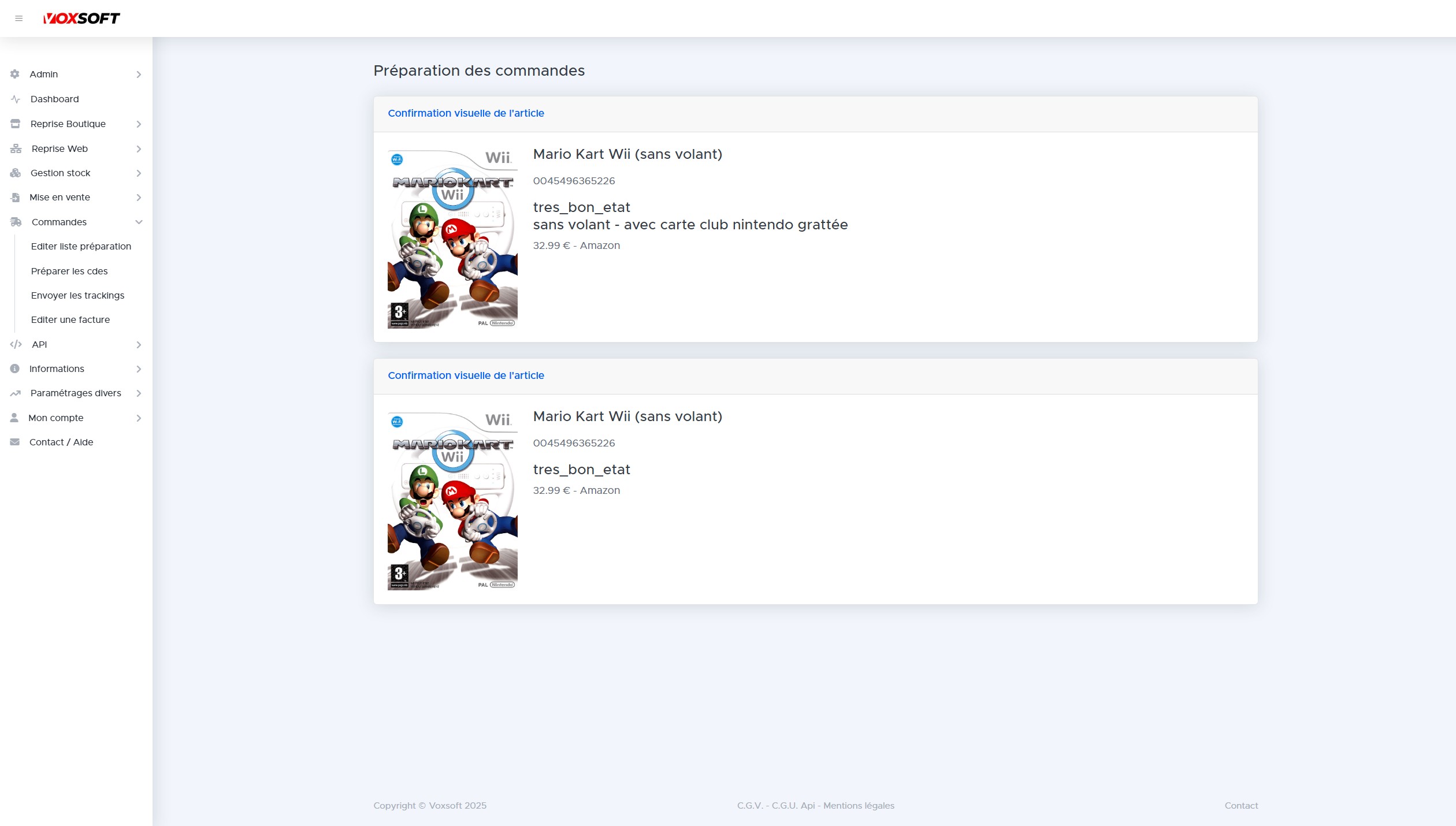Viewport: 1456px width, 826px height.
Task: Click the Voxsoft logo
Action: click(82, 18)
